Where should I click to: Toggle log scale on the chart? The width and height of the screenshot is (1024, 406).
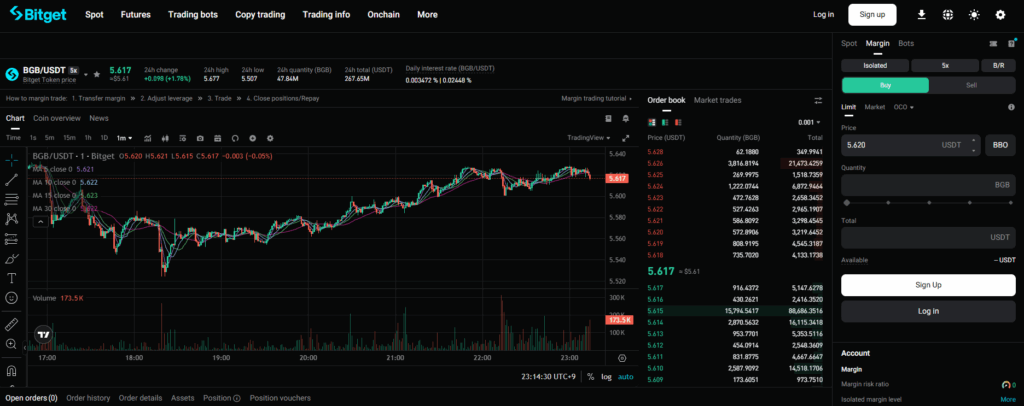point(606,376)
